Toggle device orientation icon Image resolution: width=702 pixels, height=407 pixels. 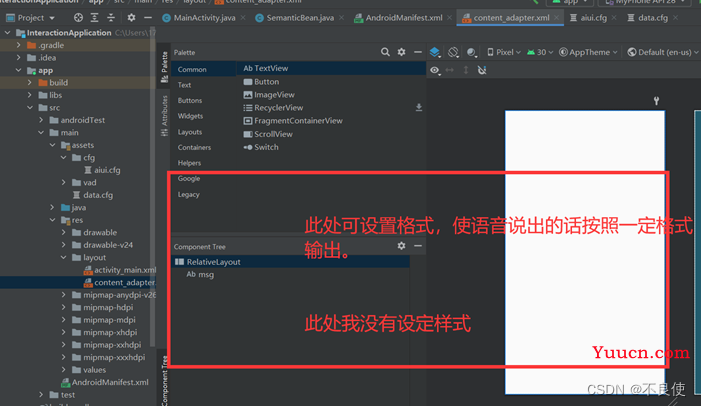point(453,52)
